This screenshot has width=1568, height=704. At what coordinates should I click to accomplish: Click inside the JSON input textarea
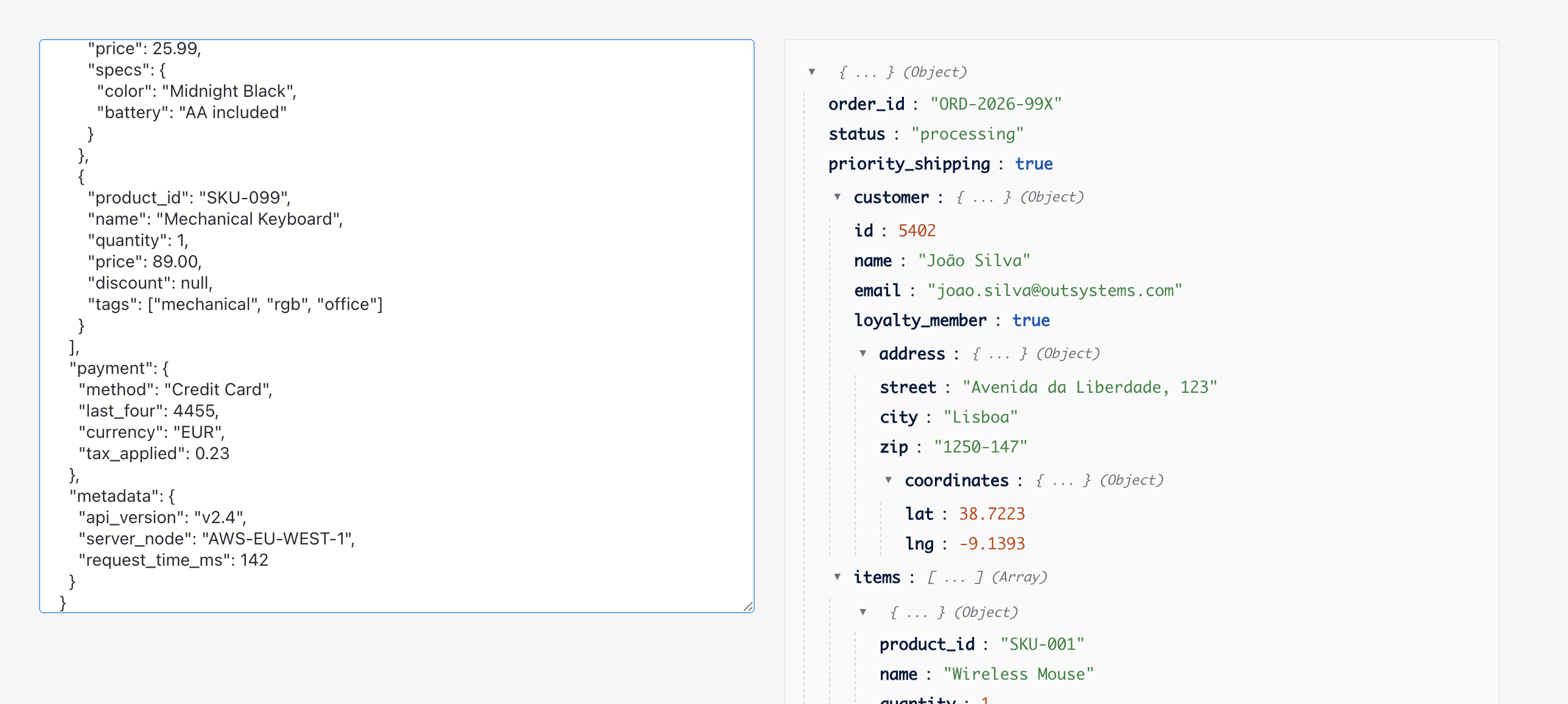397,326
